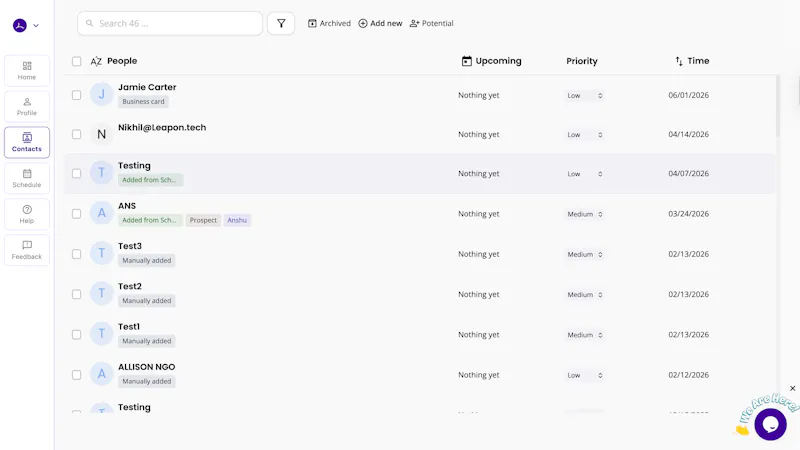Open Potential contacts
This screenshot has height=450, width=800.
(x=432, y=23)
